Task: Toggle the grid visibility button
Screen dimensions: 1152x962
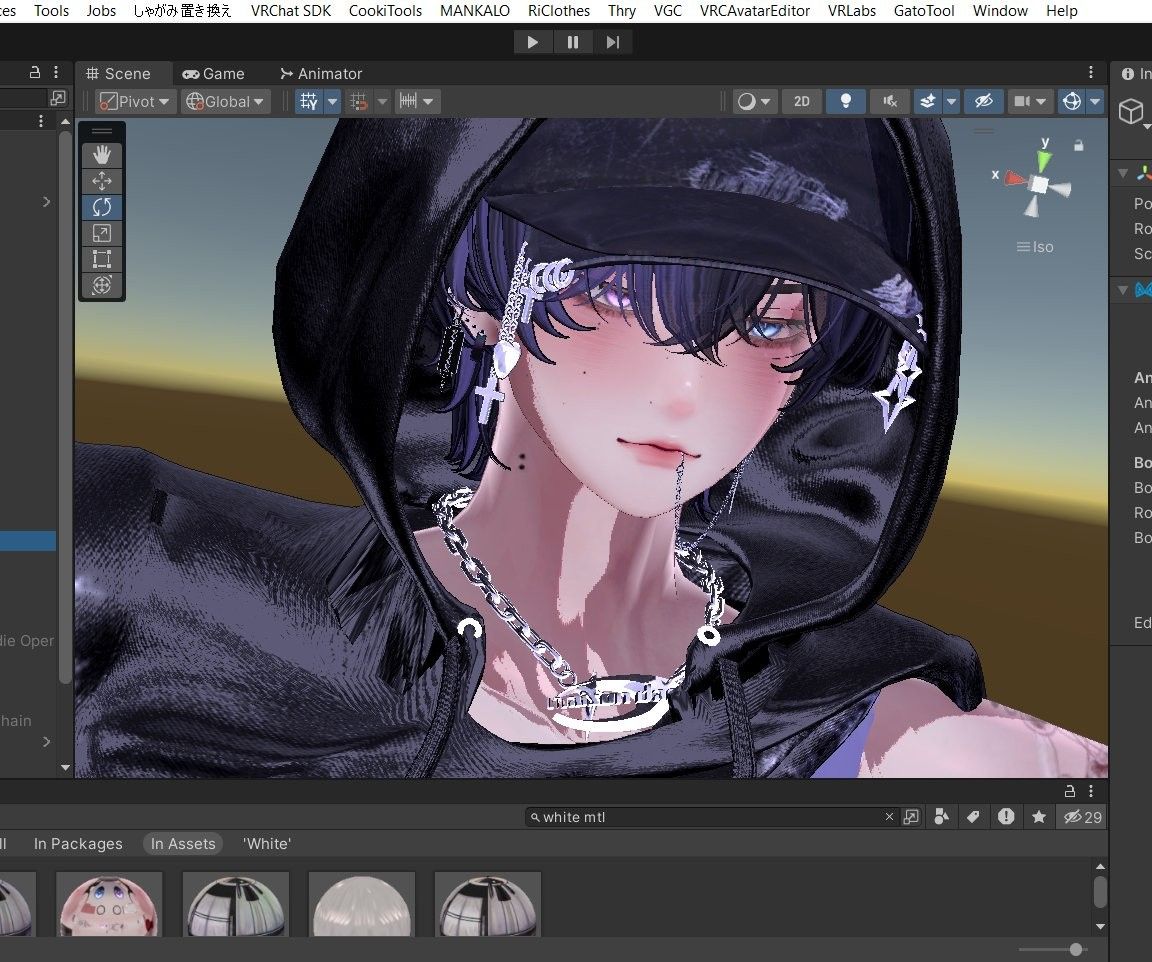Action: coord(309,101)
